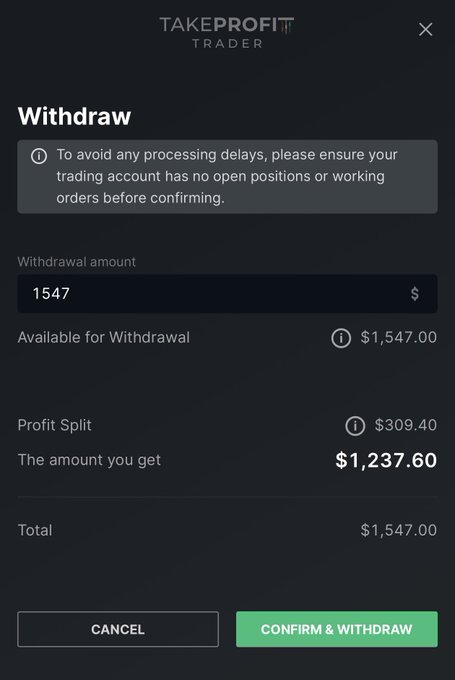This screenshot has width=455, height=680.
Task: Open the info icon beside Profit Split
Action: [x=355, y=426]
